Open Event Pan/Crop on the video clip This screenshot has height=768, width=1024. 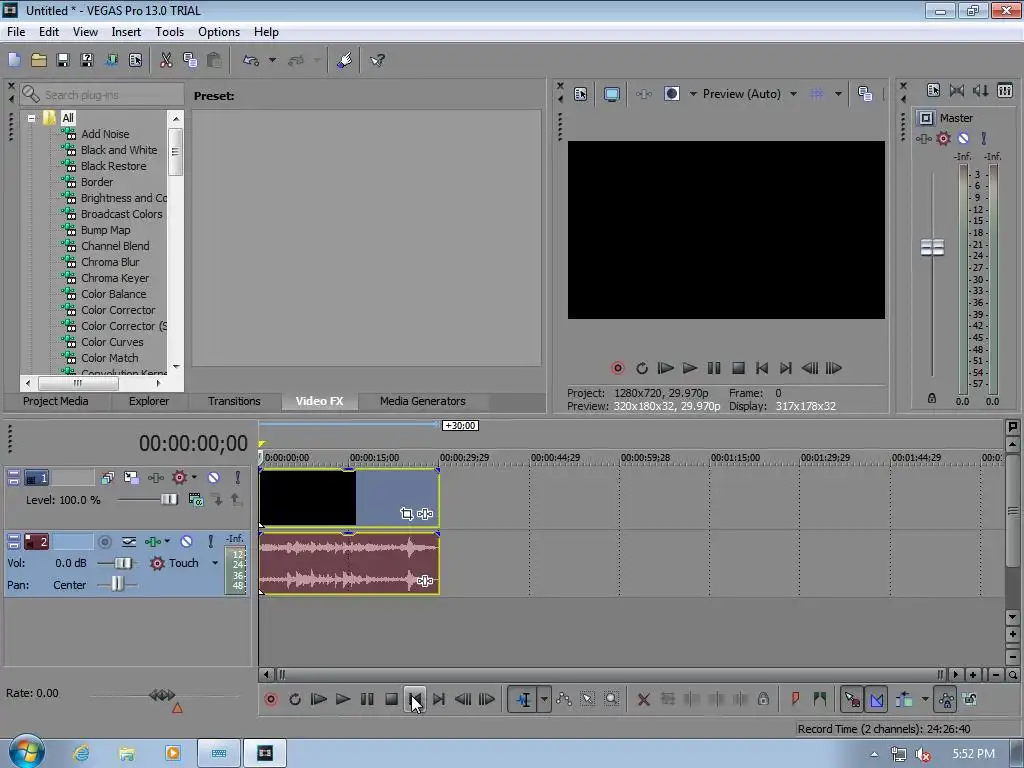pyautogui.click(x=406, y=514)
